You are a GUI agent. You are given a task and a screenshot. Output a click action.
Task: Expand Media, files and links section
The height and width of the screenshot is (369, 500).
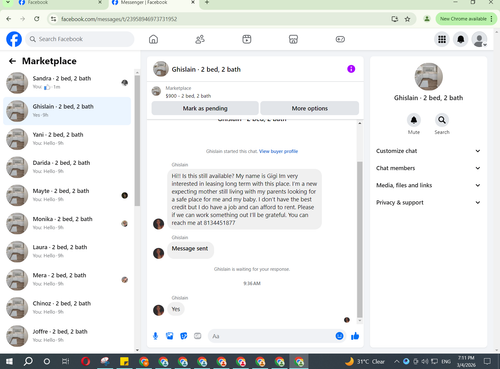[428, 185]
